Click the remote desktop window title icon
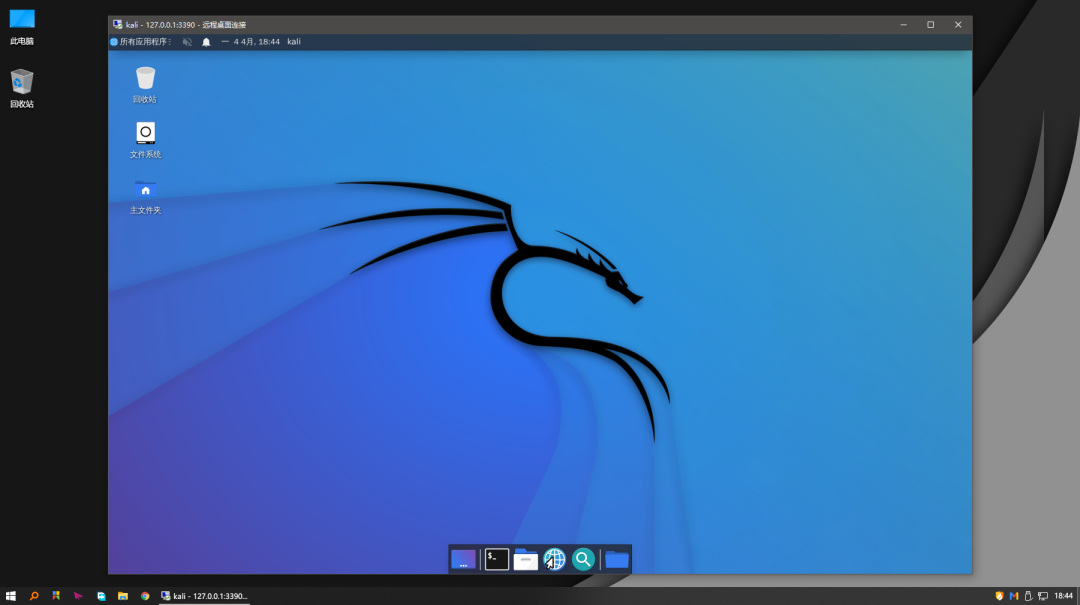Image resolution: width=1080 pixels, height=605 pixels. coord(118,25)
